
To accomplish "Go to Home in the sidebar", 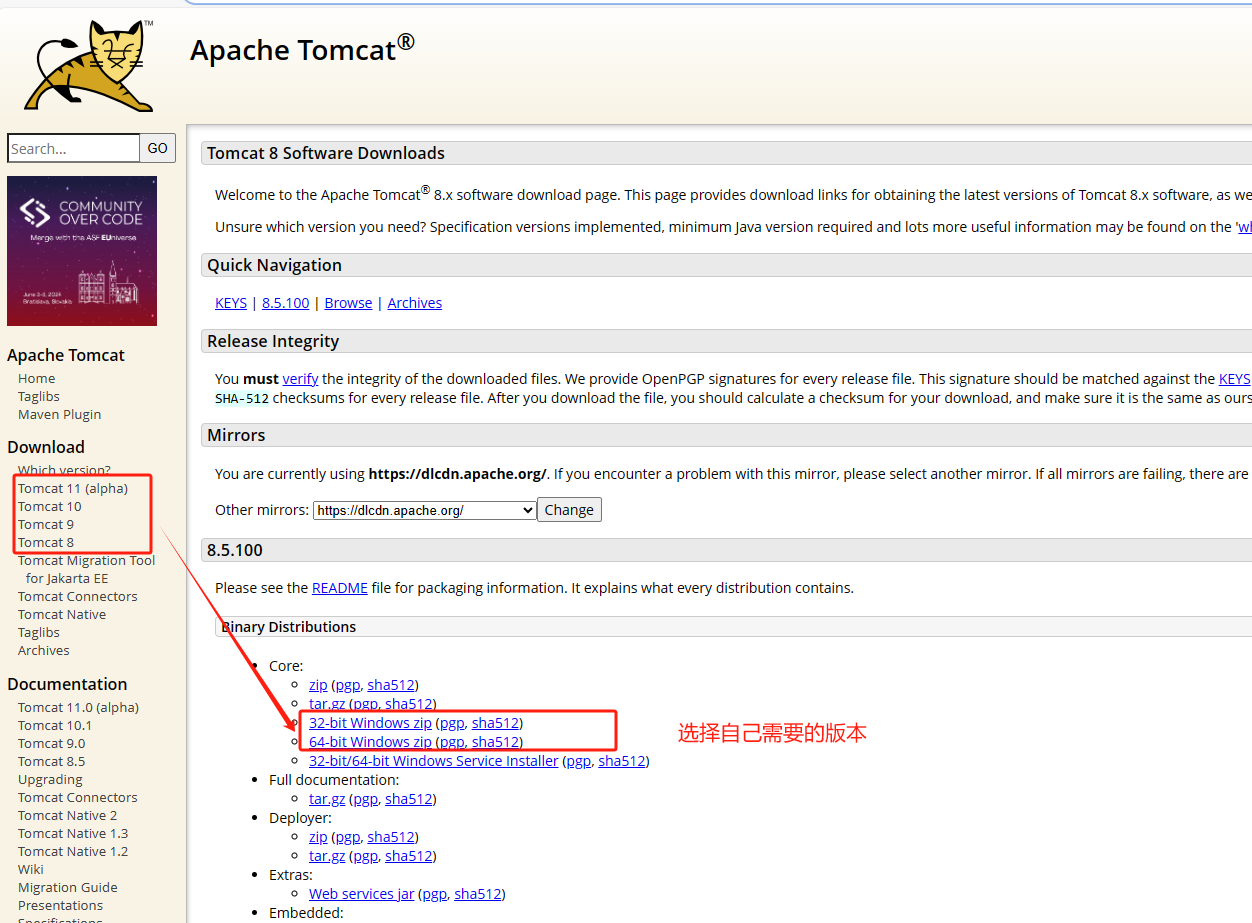I will coord(37,379).
